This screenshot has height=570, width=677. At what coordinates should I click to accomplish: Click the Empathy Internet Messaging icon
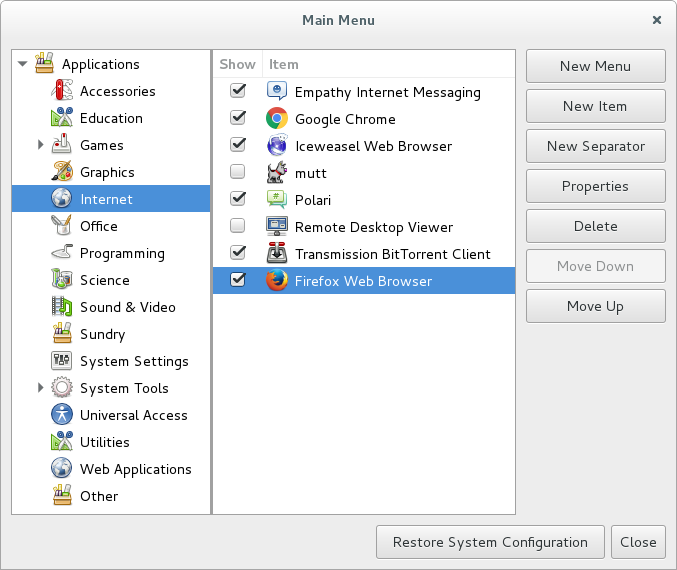[x=277, y=92]
